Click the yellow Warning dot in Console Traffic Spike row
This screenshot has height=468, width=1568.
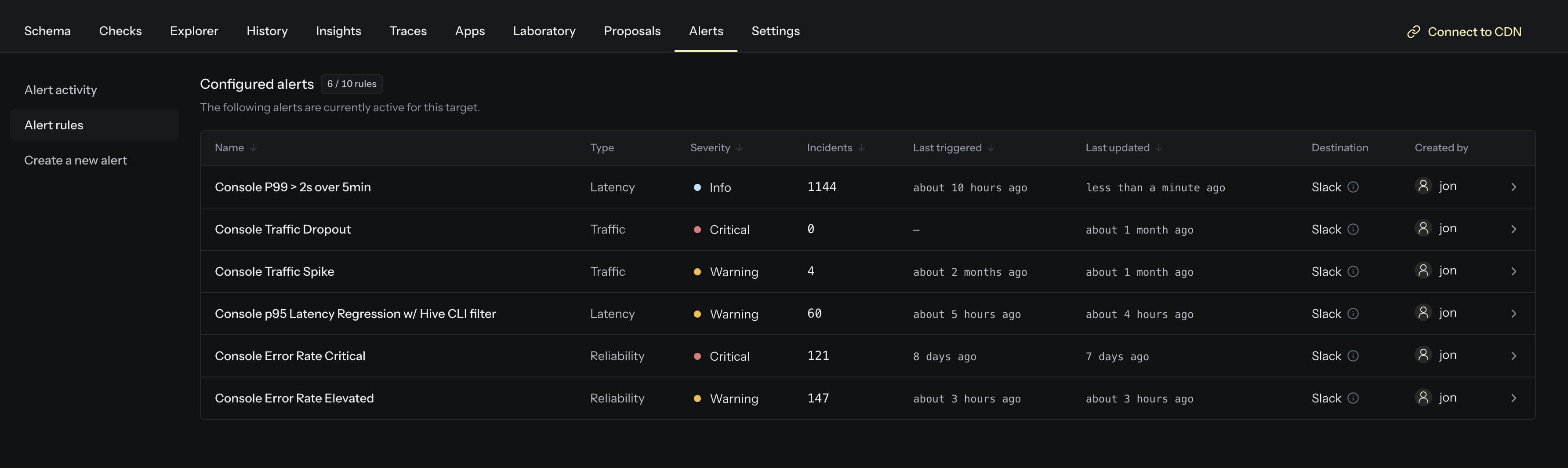pyautogui.click(x=697, y=272)
